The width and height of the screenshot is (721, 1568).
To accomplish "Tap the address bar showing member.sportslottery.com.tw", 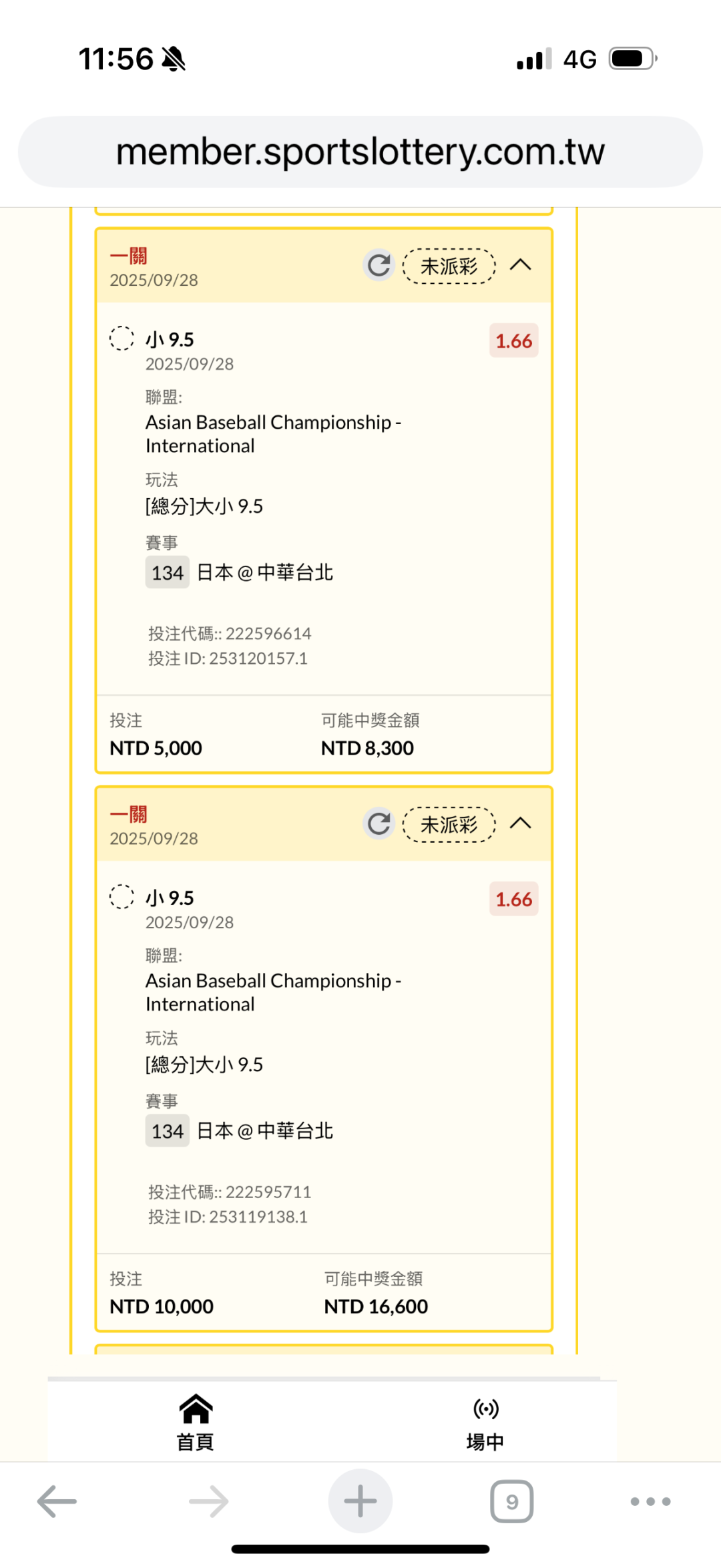I will pos(360,152).
